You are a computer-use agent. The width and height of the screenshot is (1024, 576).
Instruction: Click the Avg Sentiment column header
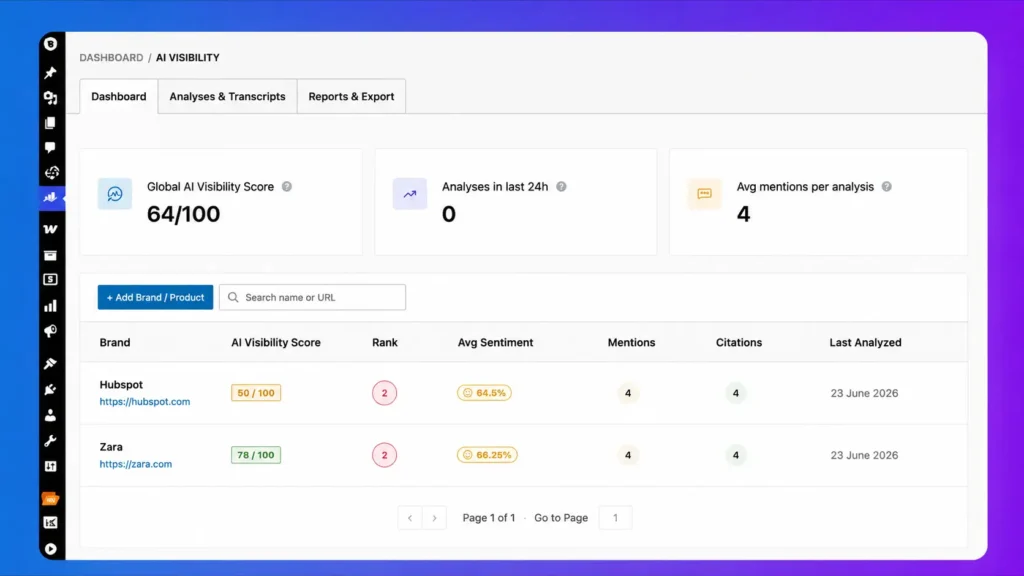pos(495,342)
